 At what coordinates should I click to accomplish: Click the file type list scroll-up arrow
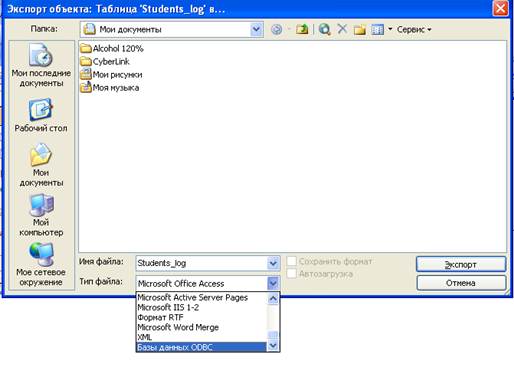(x=273, y=298)
